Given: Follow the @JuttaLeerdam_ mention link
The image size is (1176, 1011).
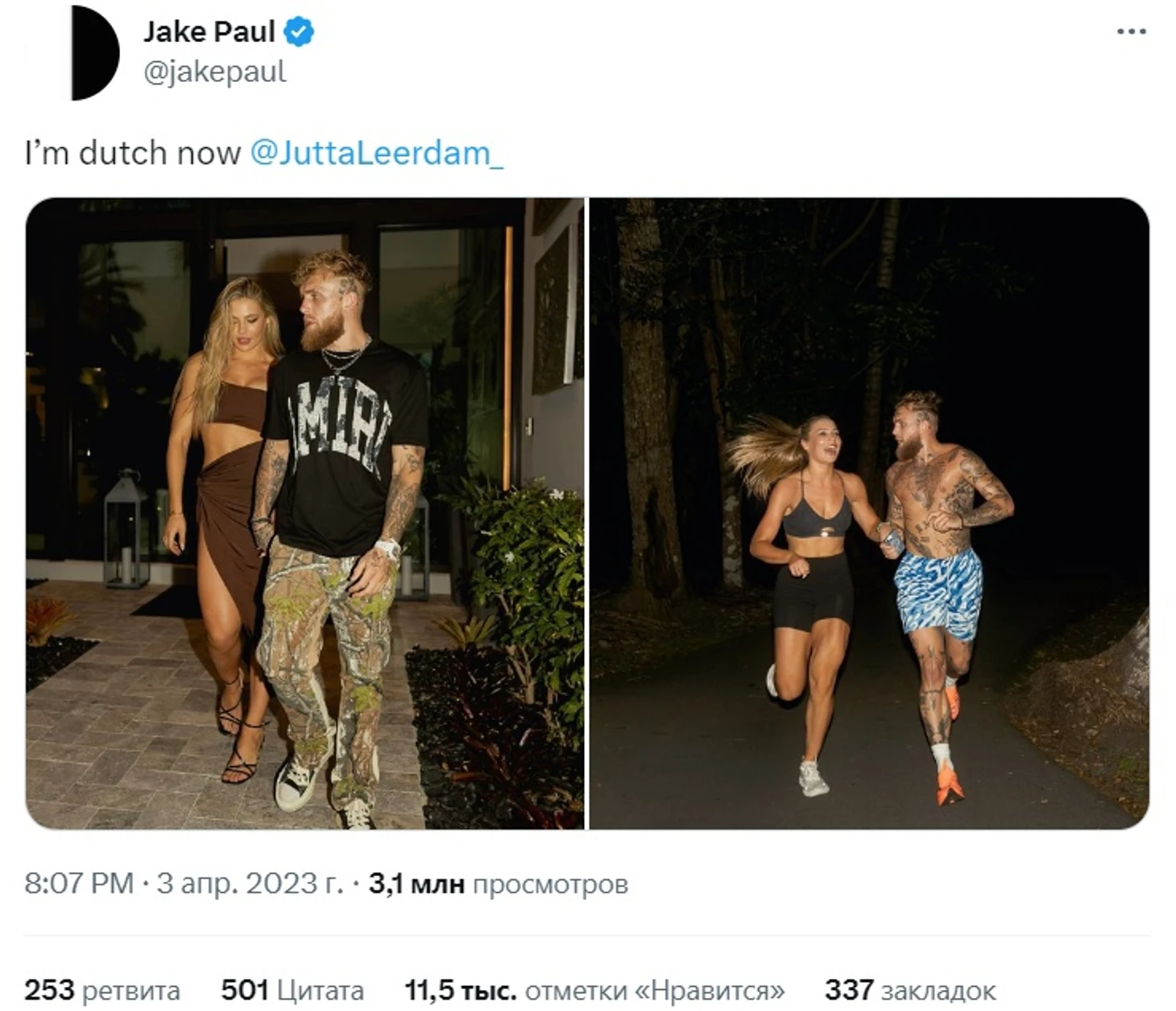Looking at the screenshot, I should (377, 152).
